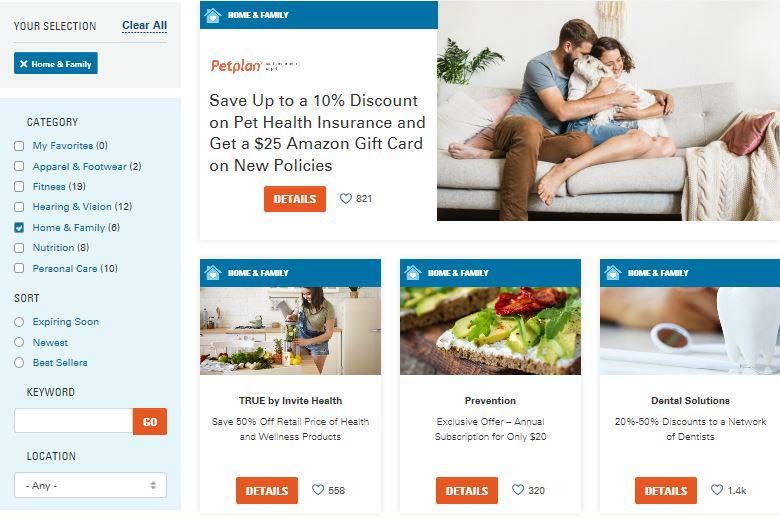Remove Home & Family filter chip
The height and width of the screenshot is (518, 780).
coord(56,64)
